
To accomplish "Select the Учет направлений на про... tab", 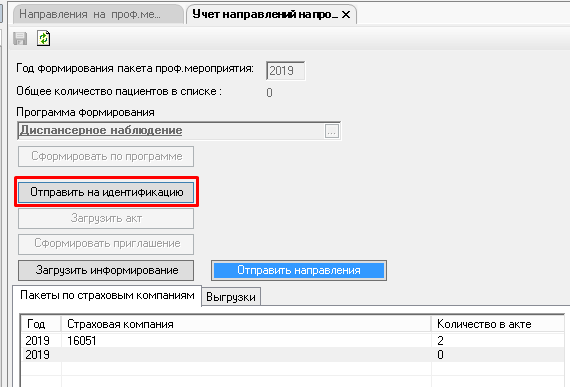I will tap(265, 14).
